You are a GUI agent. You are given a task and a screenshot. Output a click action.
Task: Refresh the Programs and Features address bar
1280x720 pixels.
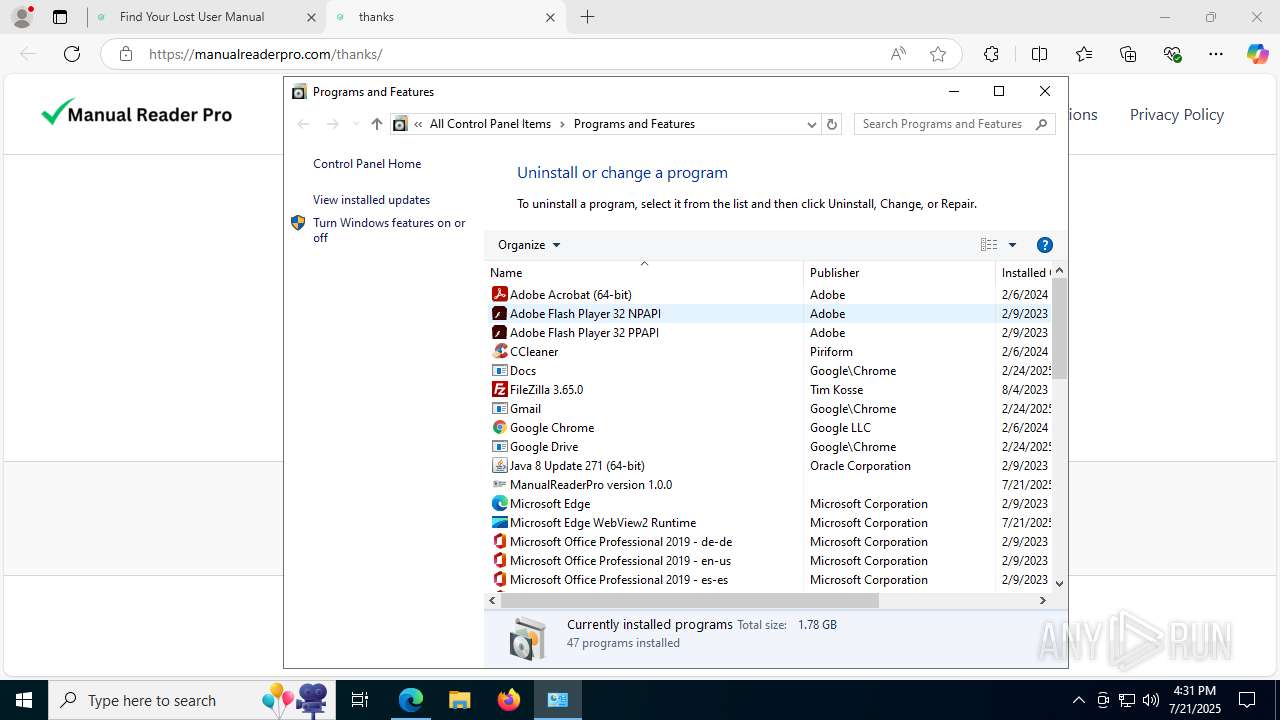coord(832,124)
